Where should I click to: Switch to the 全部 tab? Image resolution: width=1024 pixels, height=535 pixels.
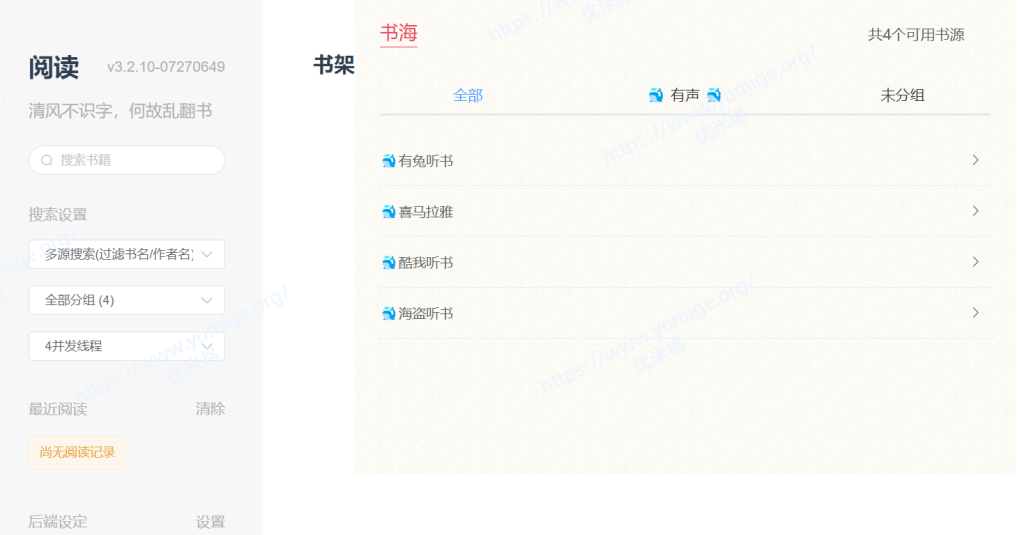pyautogui.click(x=468, y=95)
